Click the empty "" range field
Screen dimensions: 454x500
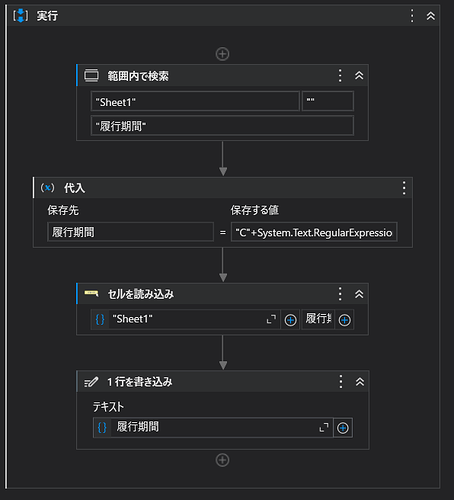(x=328, y=101)
